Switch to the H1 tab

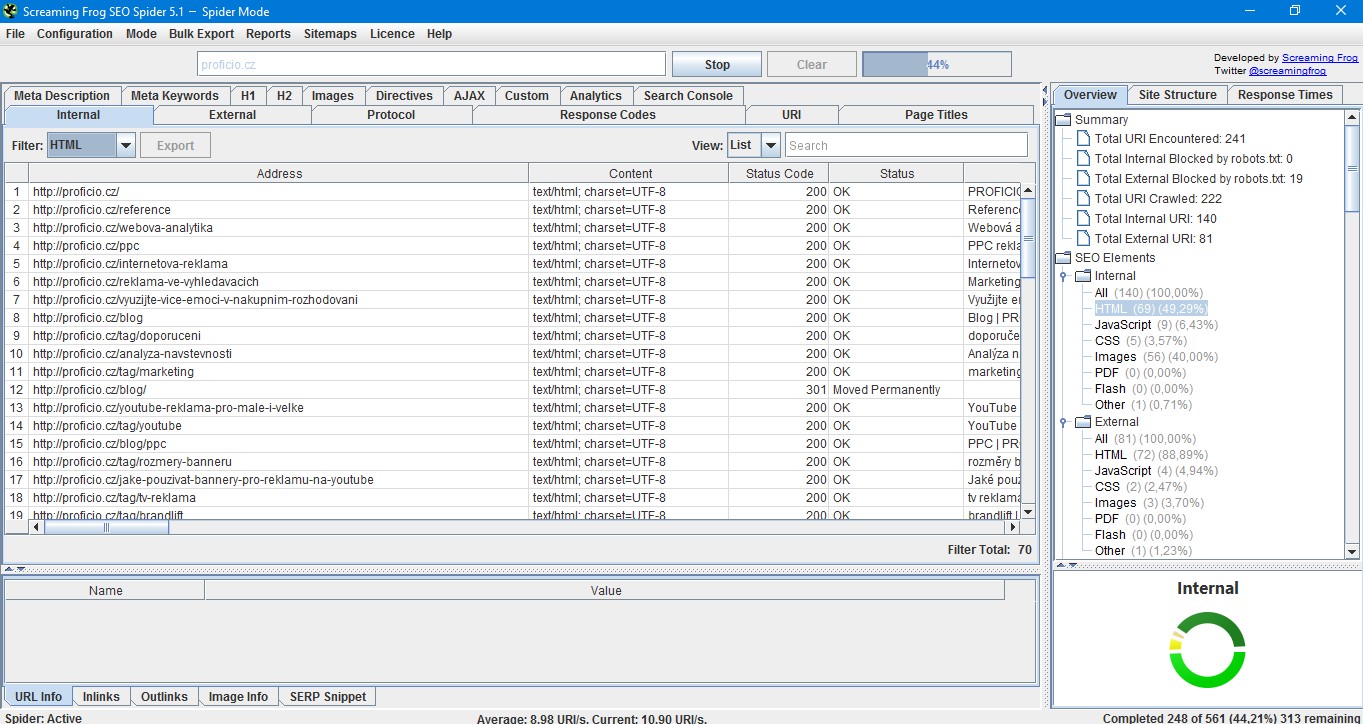coord(248,96)
